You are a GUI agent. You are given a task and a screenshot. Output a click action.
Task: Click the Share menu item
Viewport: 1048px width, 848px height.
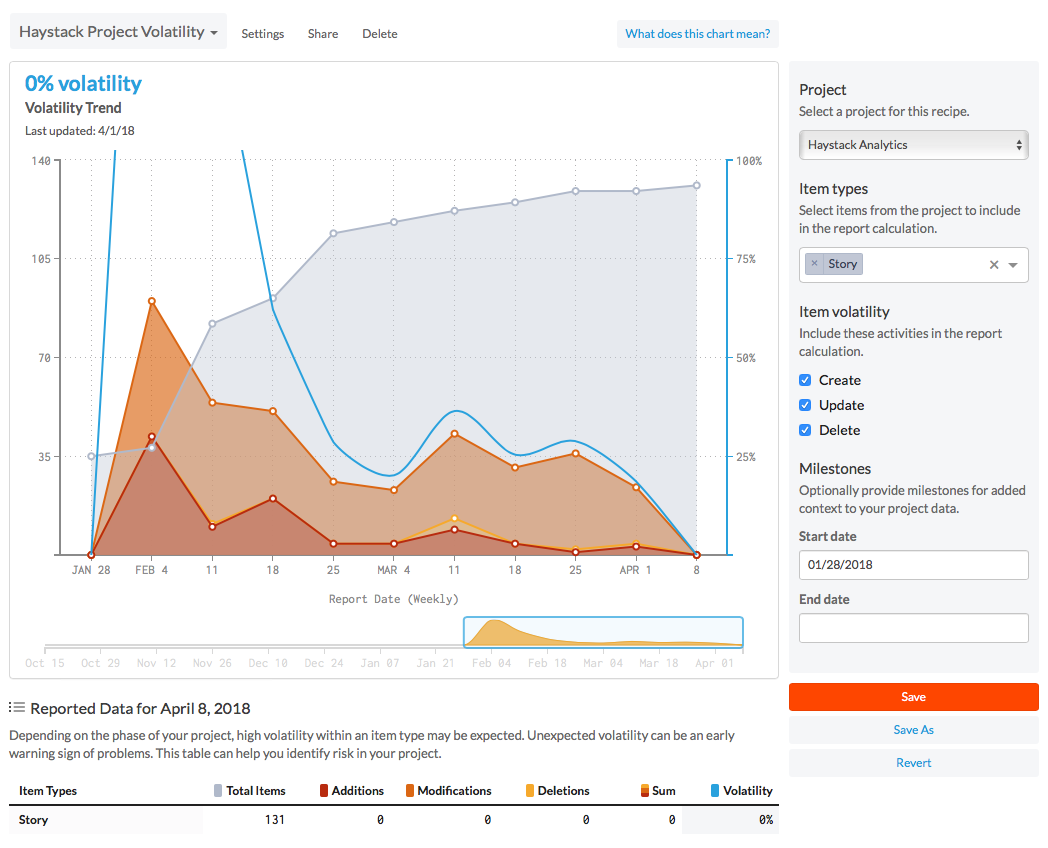pyautogui.click(x=323, y=34)
